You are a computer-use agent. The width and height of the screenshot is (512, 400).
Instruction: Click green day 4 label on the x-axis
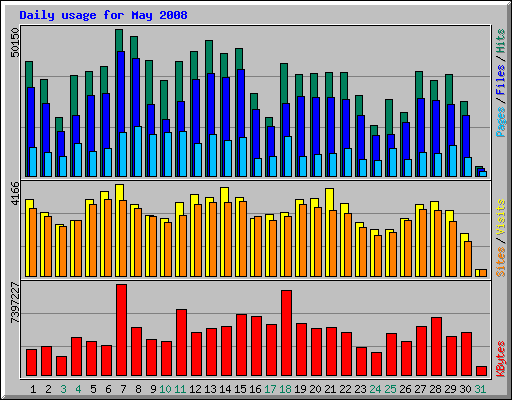coord(78,389)
